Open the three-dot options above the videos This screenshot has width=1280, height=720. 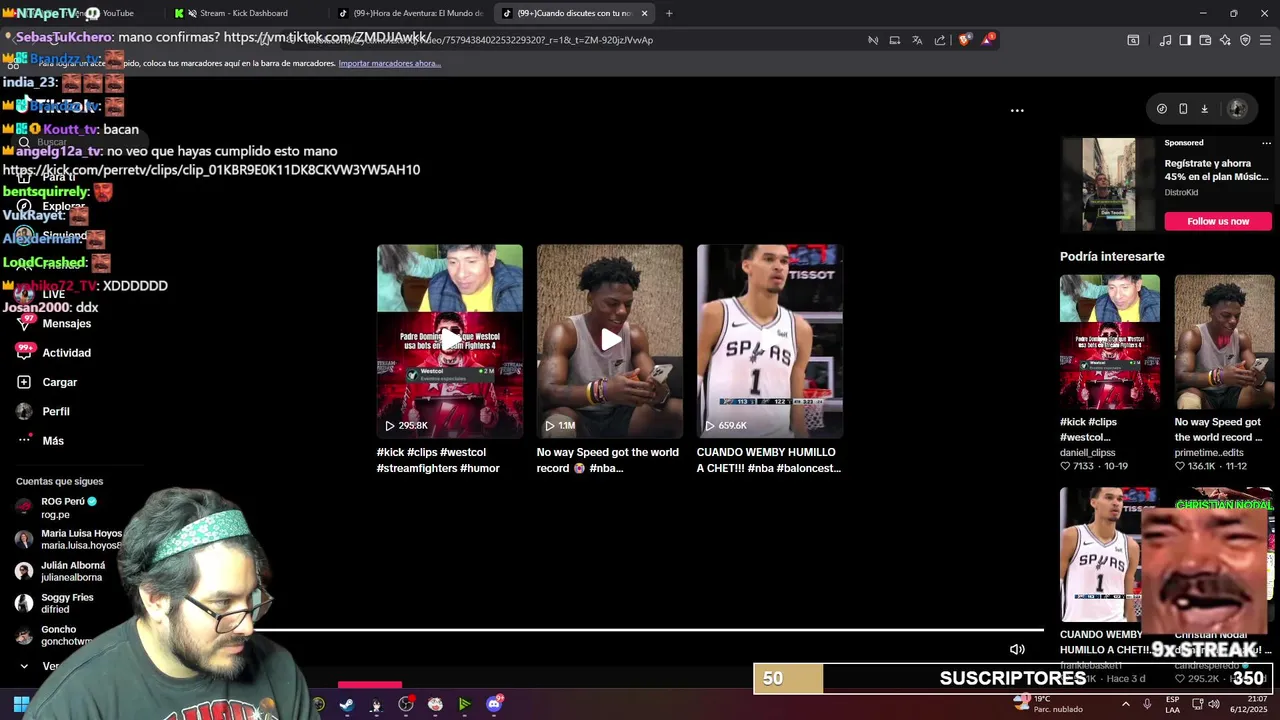click(1017, 110)
